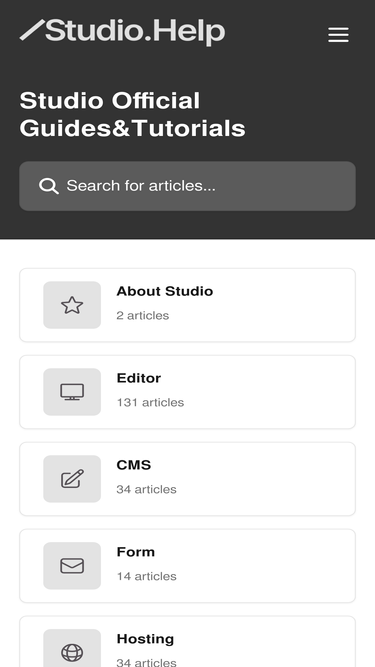Viewport: 375px width, 667px height.
Task: Click the Studio Official Guides&Tutorials heading
Action: [132, 114]
